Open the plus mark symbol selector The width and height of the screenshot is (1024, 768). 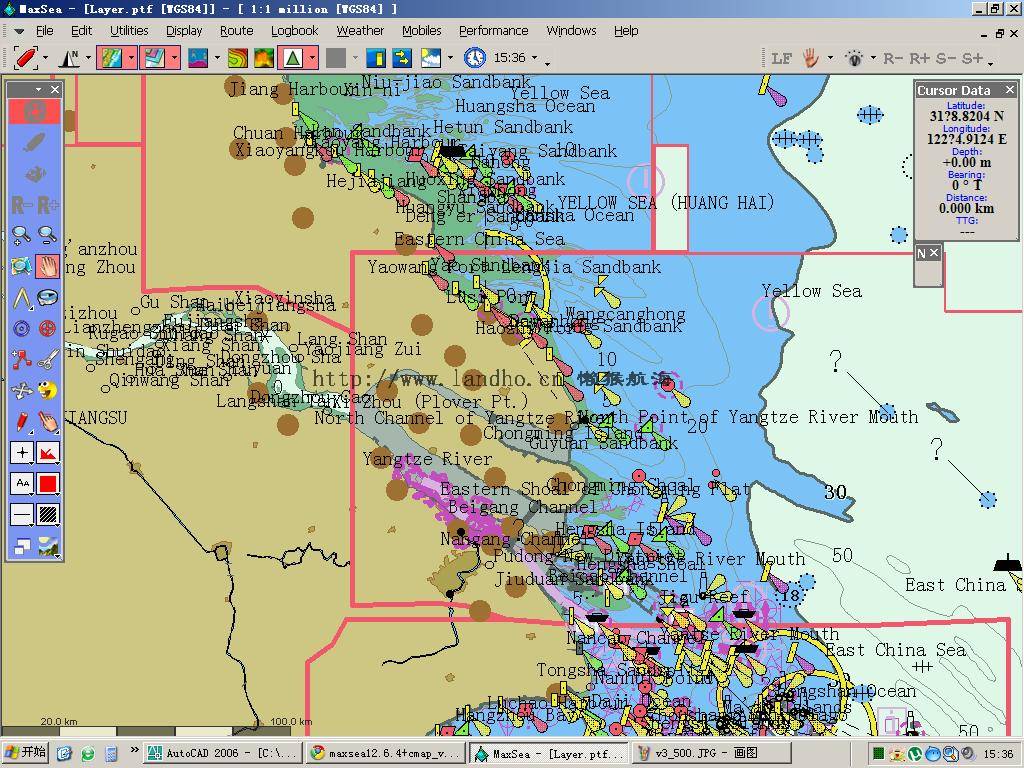[22, 452]
